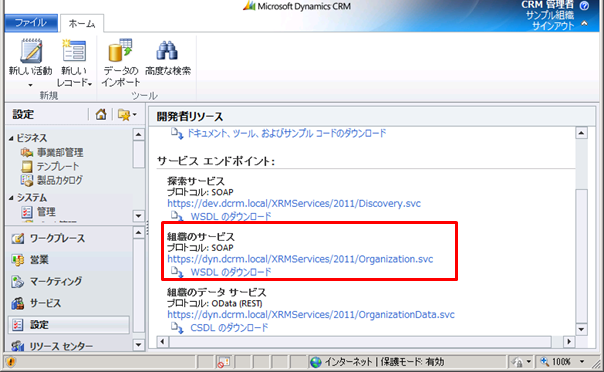
Task: Open the OrganizationData.svc URL link
Action: point(311,315)
